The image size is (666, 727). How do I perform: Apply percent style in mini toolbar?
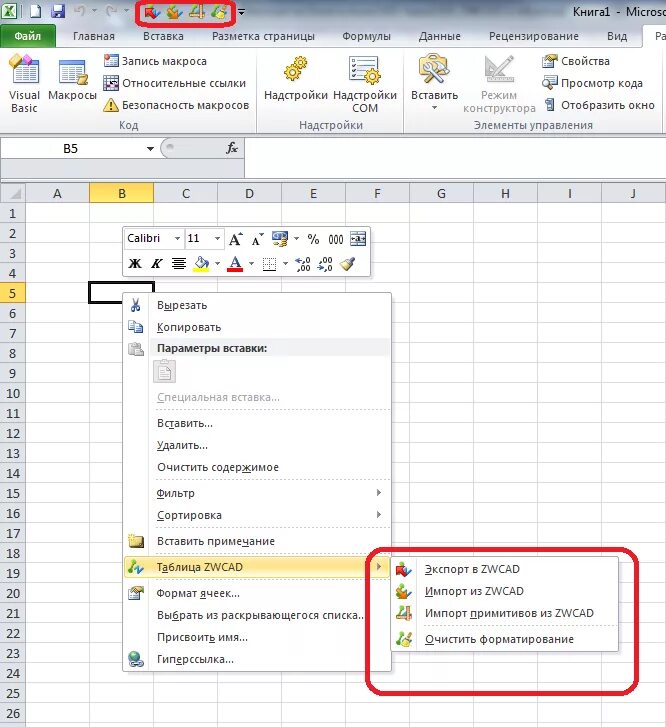pos(314,239)
